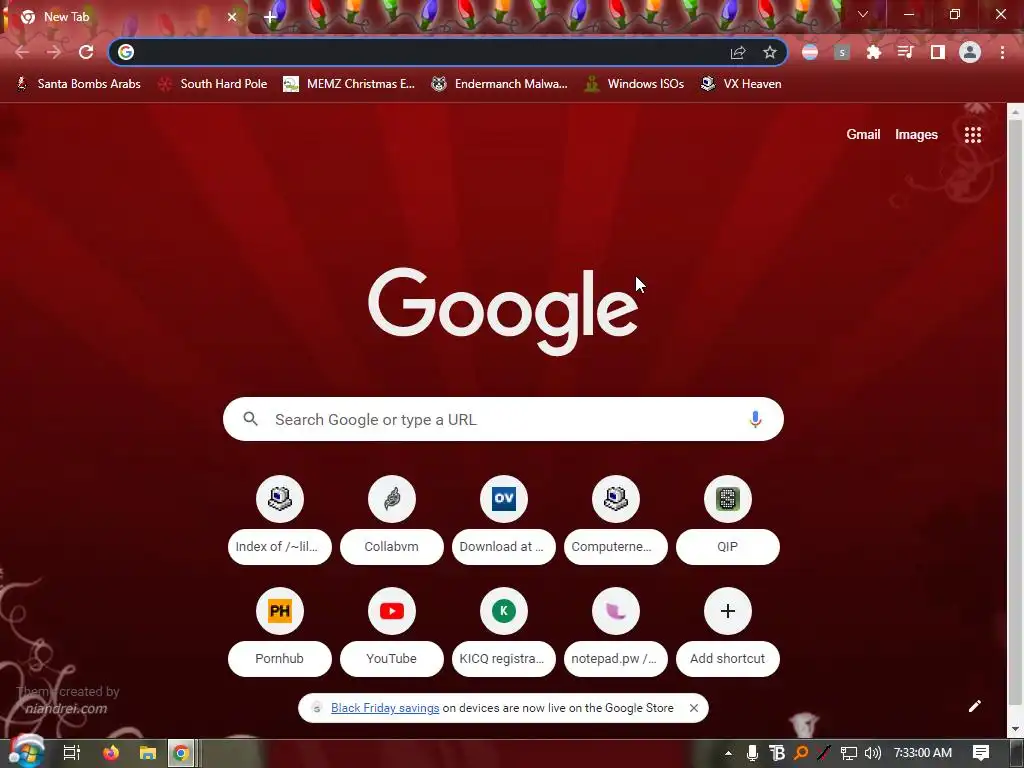Image resolution: width=1024 pixels, height=768 pixels.
Task: Open the Extensions puzzle piece menu
Action: coord(874,52)
